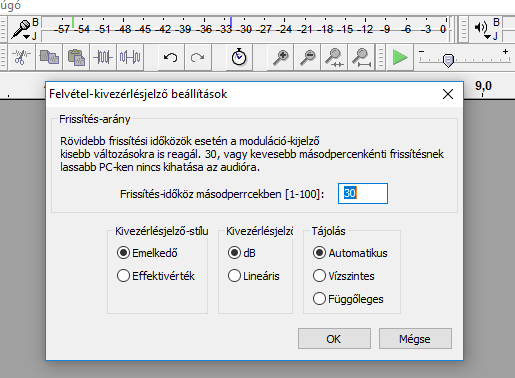Viewport: 515px width, 378px height.
Task: Click the Fit Project zoom icon
Action: pos(361,57)
